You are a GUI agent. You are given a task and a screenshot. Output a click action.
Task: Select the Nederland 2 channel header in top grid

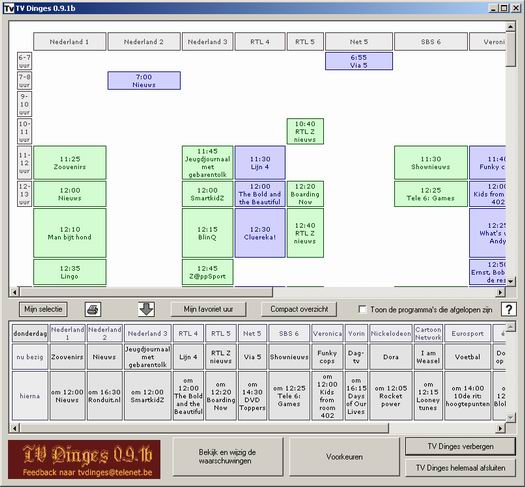[144, 42]
